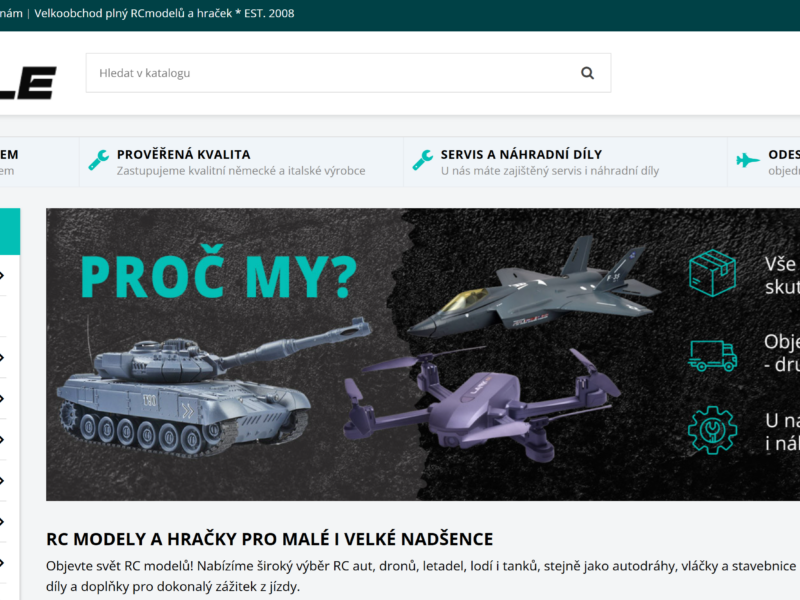Focus the Hledat v katalogu search field
The width and height of the screenshot is (800, 600).
coord(348,73)
